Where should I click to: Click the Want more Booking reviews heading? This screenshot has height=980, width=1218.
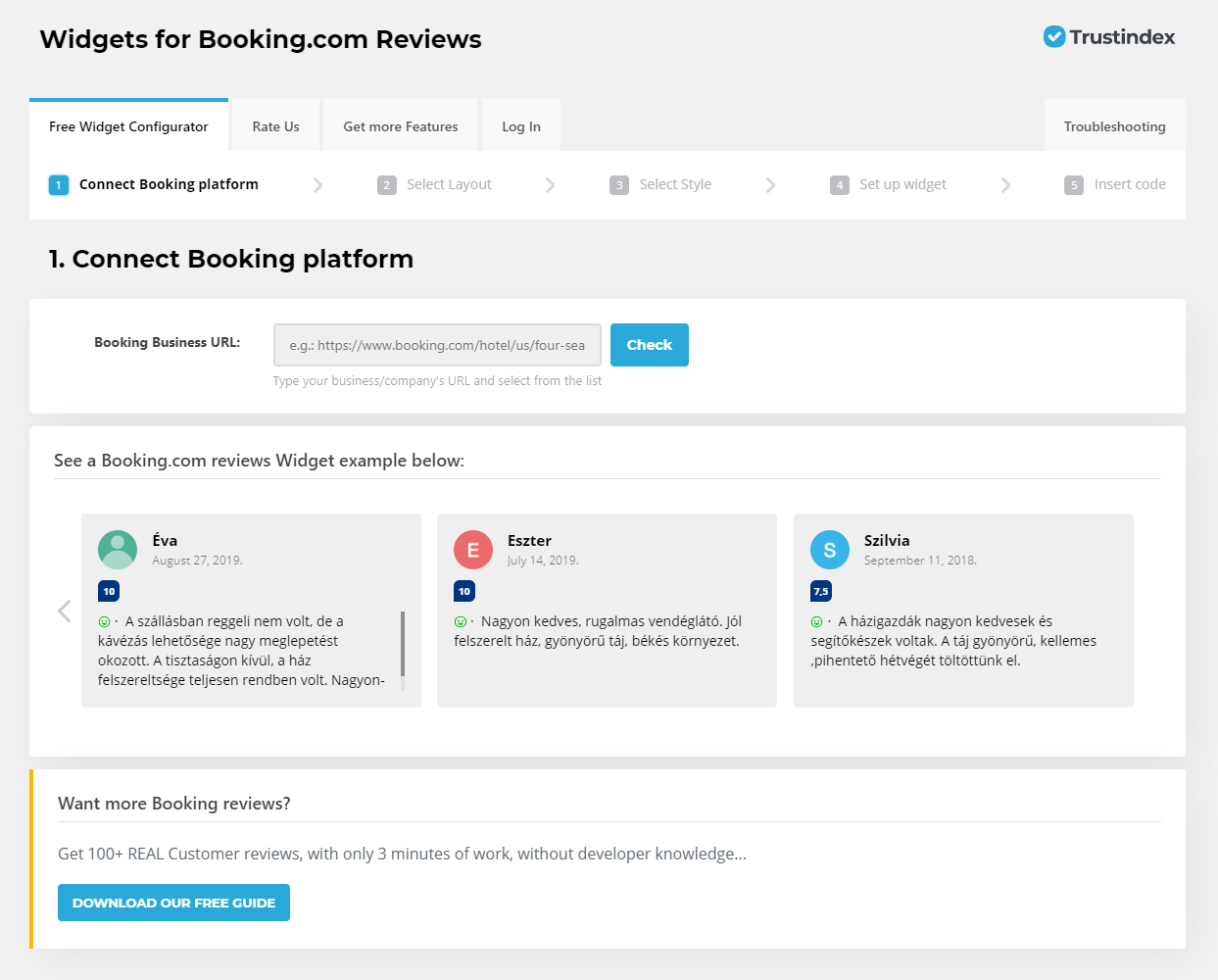(174, 804)
